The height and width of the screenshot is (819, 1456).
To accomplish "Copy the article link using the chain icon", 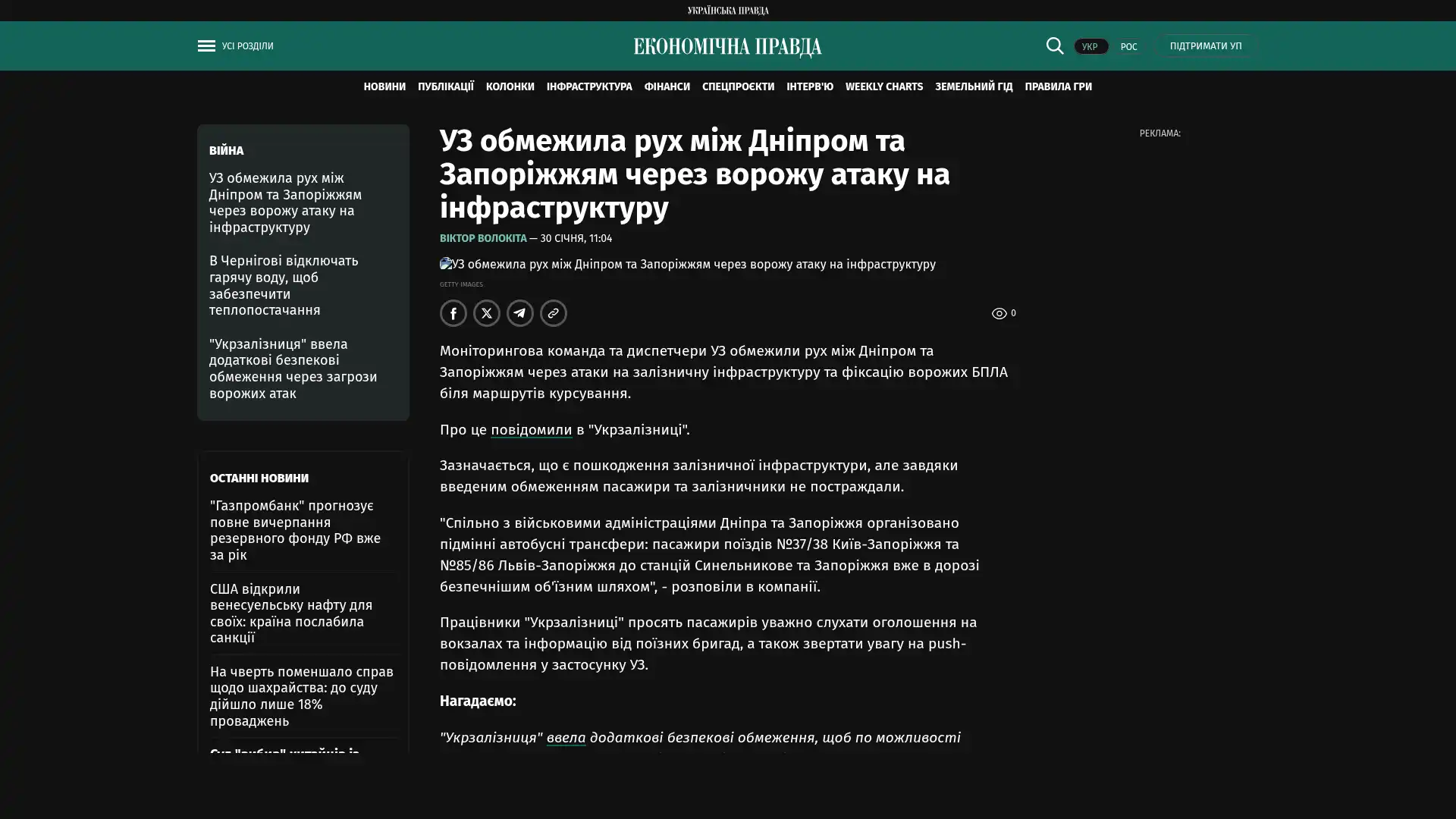I will (553, 313).
